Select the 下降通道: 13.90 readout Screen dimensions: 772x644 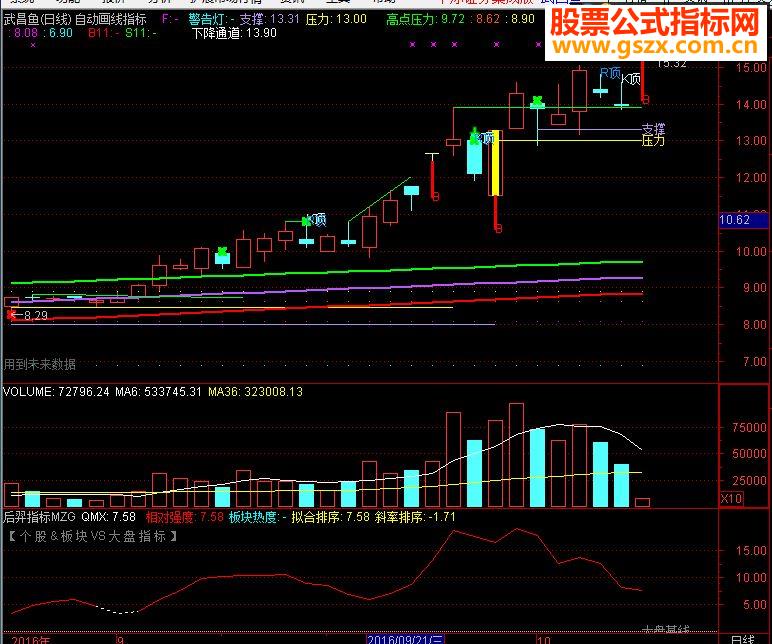pyautogui.click(x=234, y=33)
